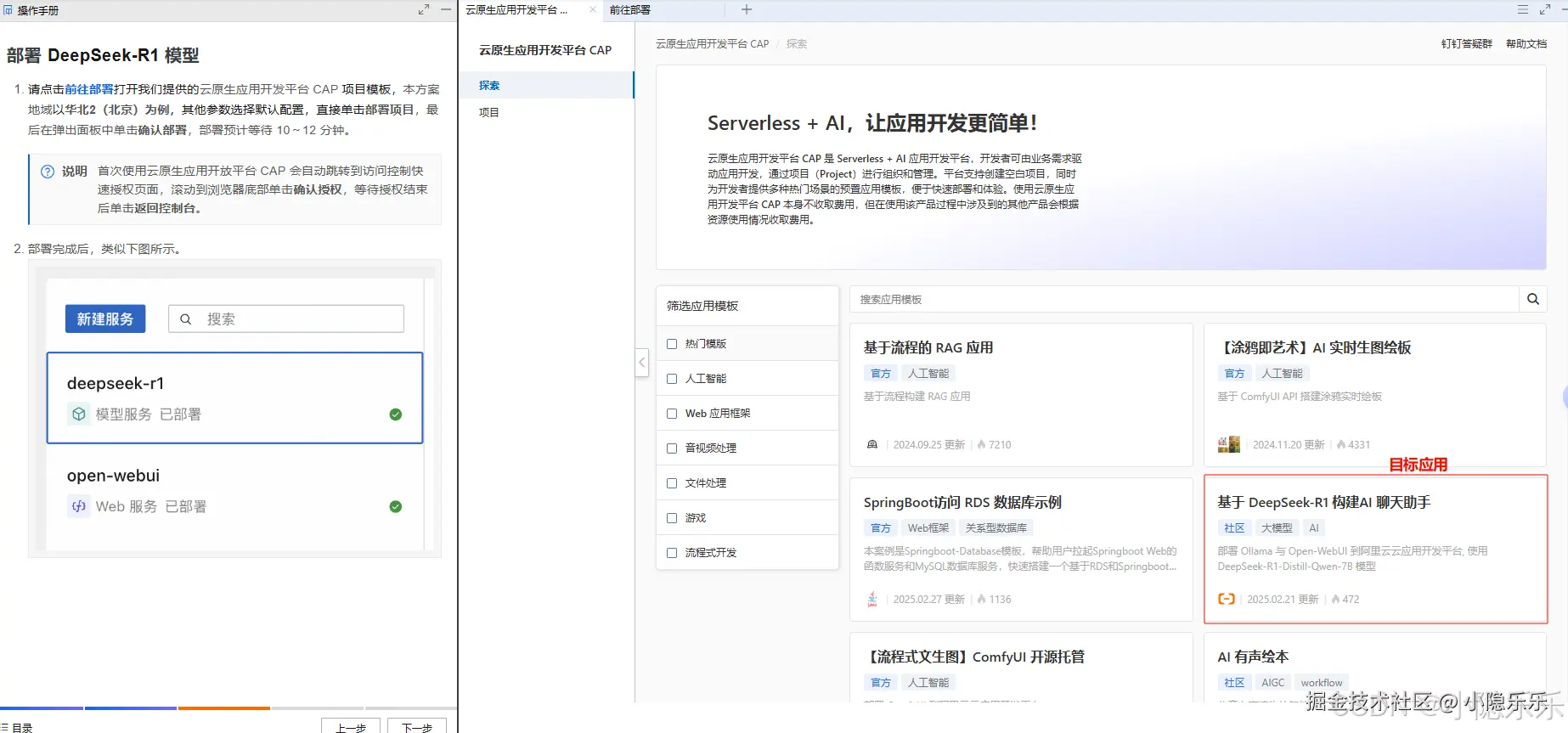
Task: Open a new tab with plus icon
Action: pos(747,10)
